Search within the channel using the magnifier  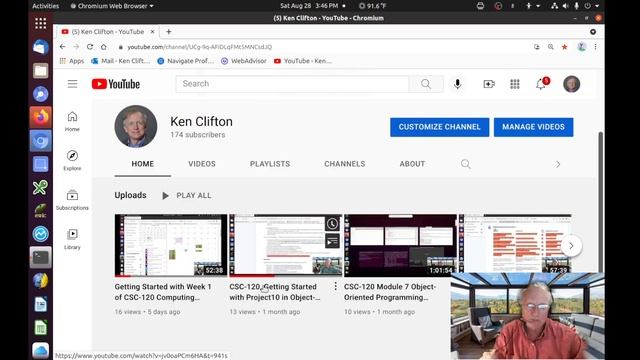click(466, 164)
